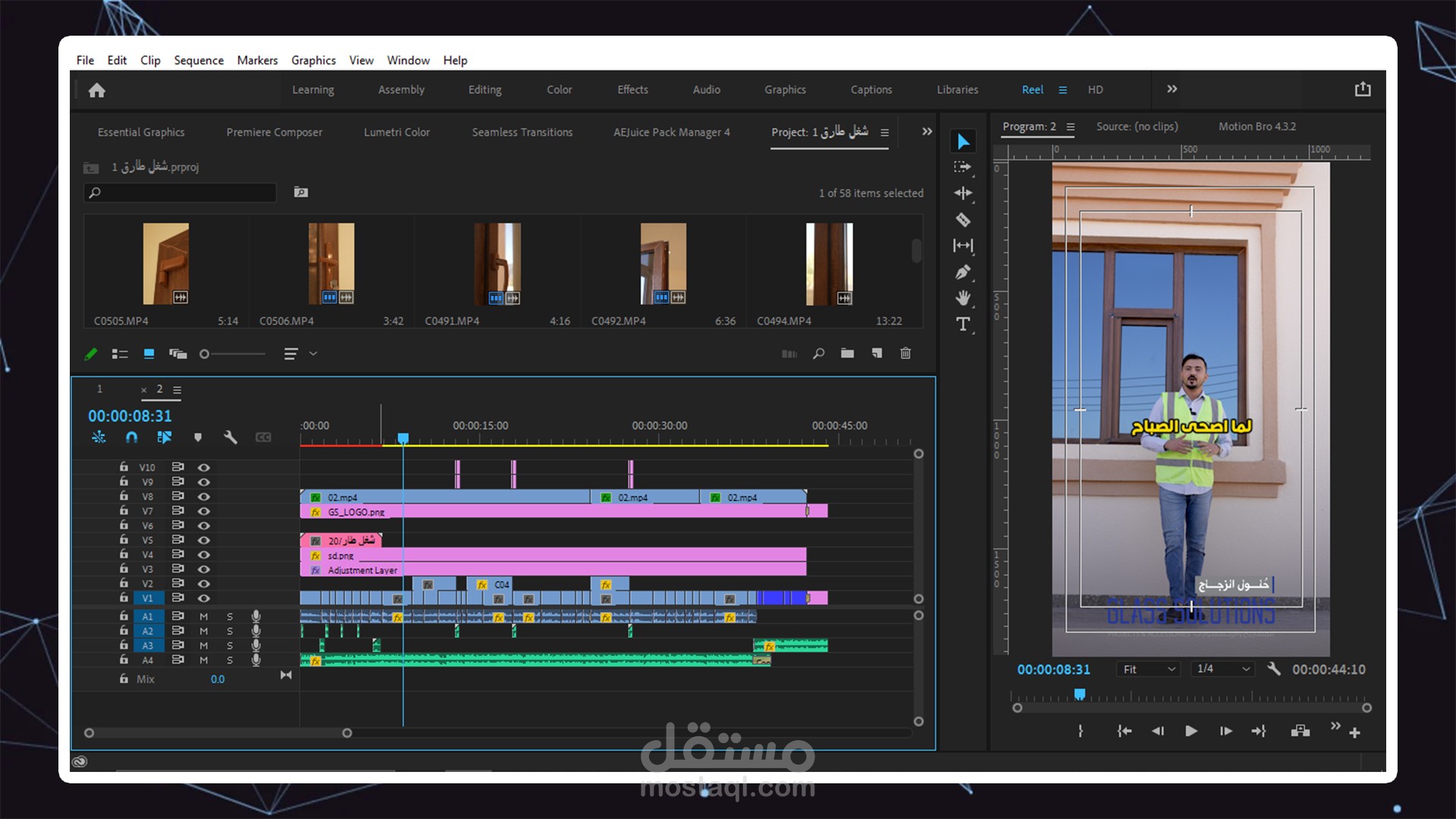This screenshot has width=1456, height=819.
Task: Select the Pen tool in toolbar
Action: (962, 272)
